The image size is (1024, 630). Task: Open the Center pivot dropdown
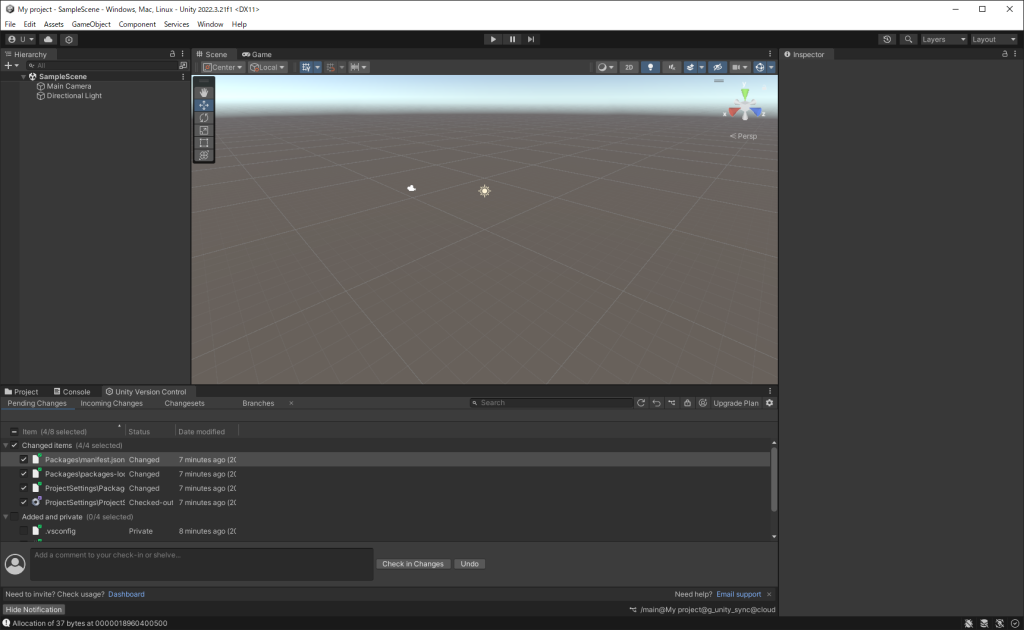[223, 67]
